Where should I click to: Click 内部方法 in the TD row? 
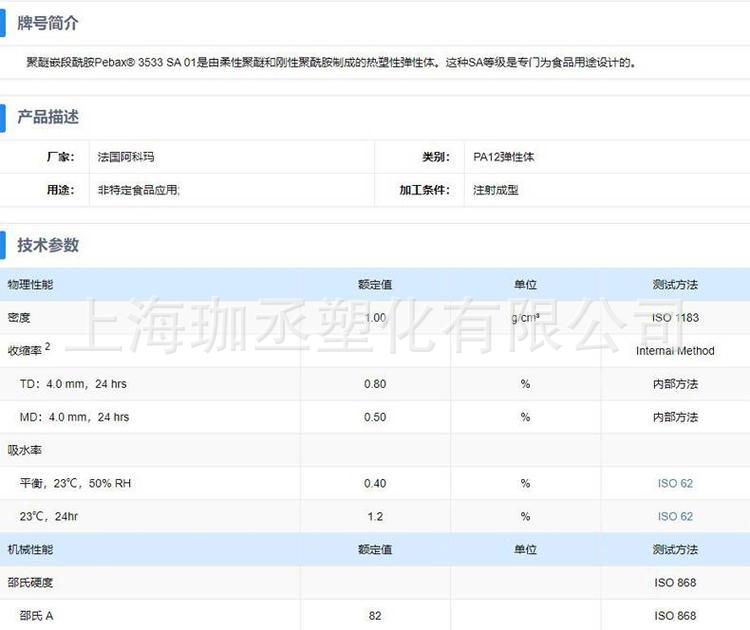click(x=675, y=384)
